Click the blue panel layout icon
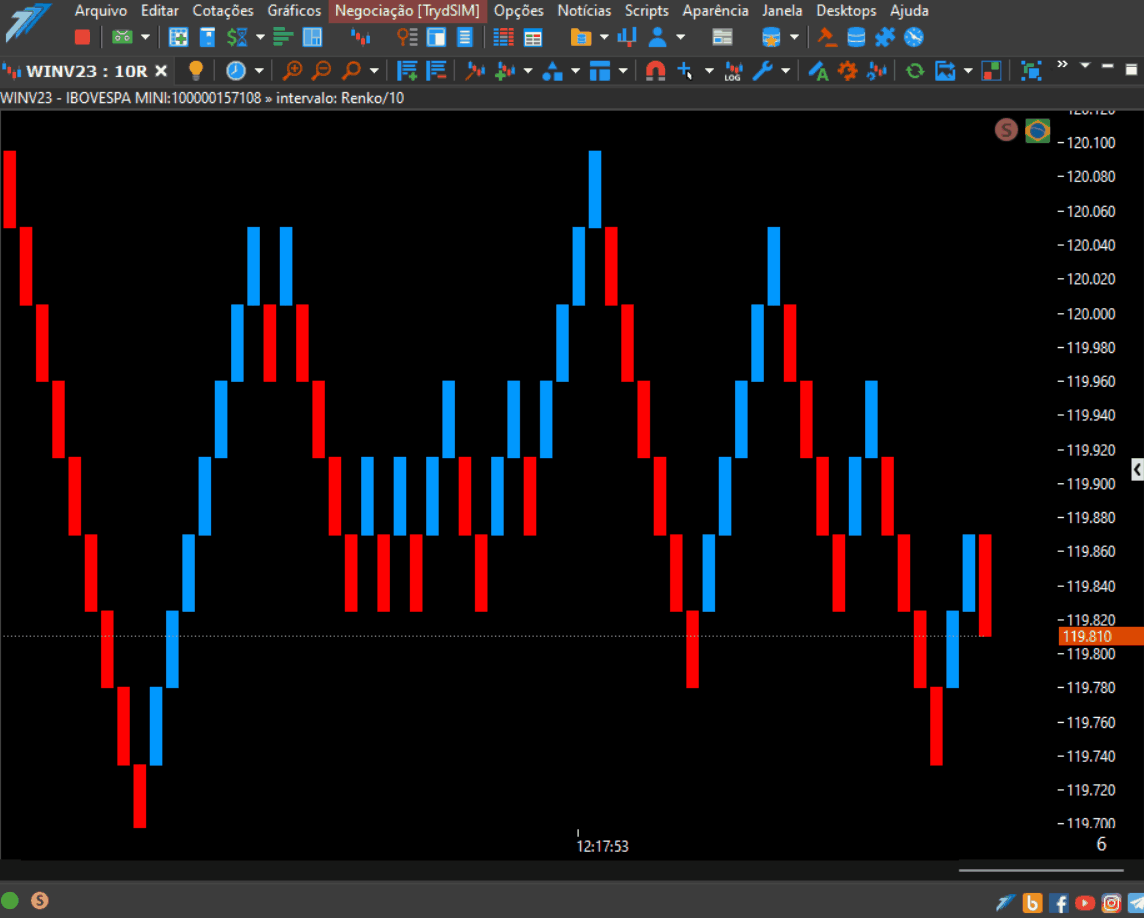 pyautogui.click(x=312, y=36)
